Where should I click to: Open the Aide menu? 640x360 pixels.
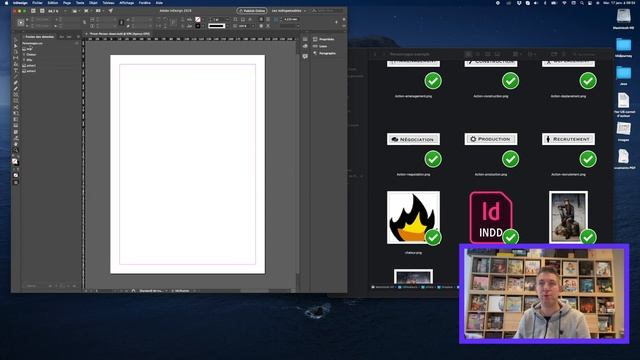click(x=159, y=3)
